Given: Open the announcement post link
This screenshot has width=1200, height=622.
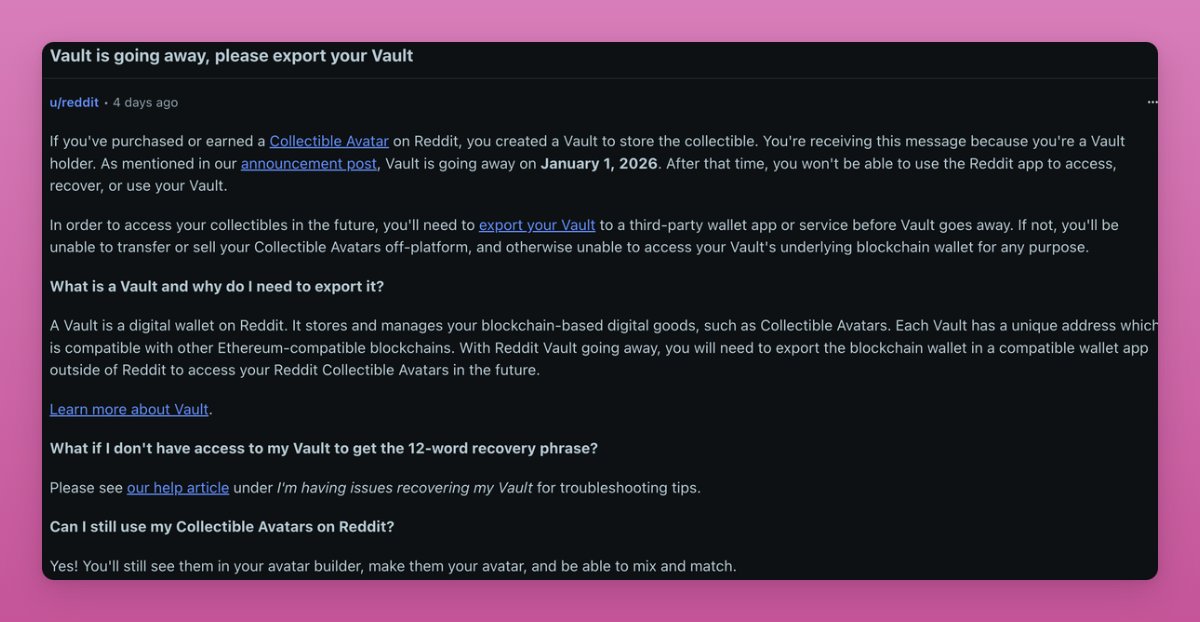Looking at the screenshot, I should point(309,163).
